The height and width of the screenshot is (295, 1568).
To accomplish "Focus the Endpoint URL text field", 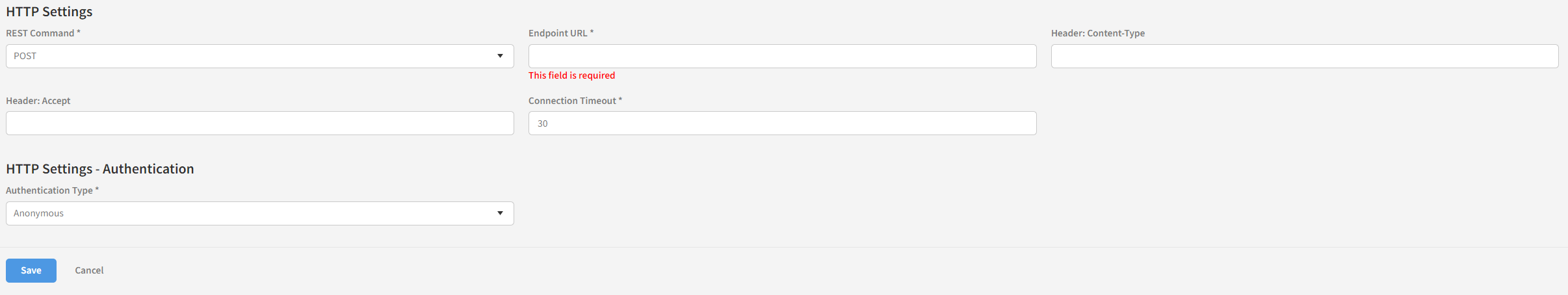I will tap(782, 56).
